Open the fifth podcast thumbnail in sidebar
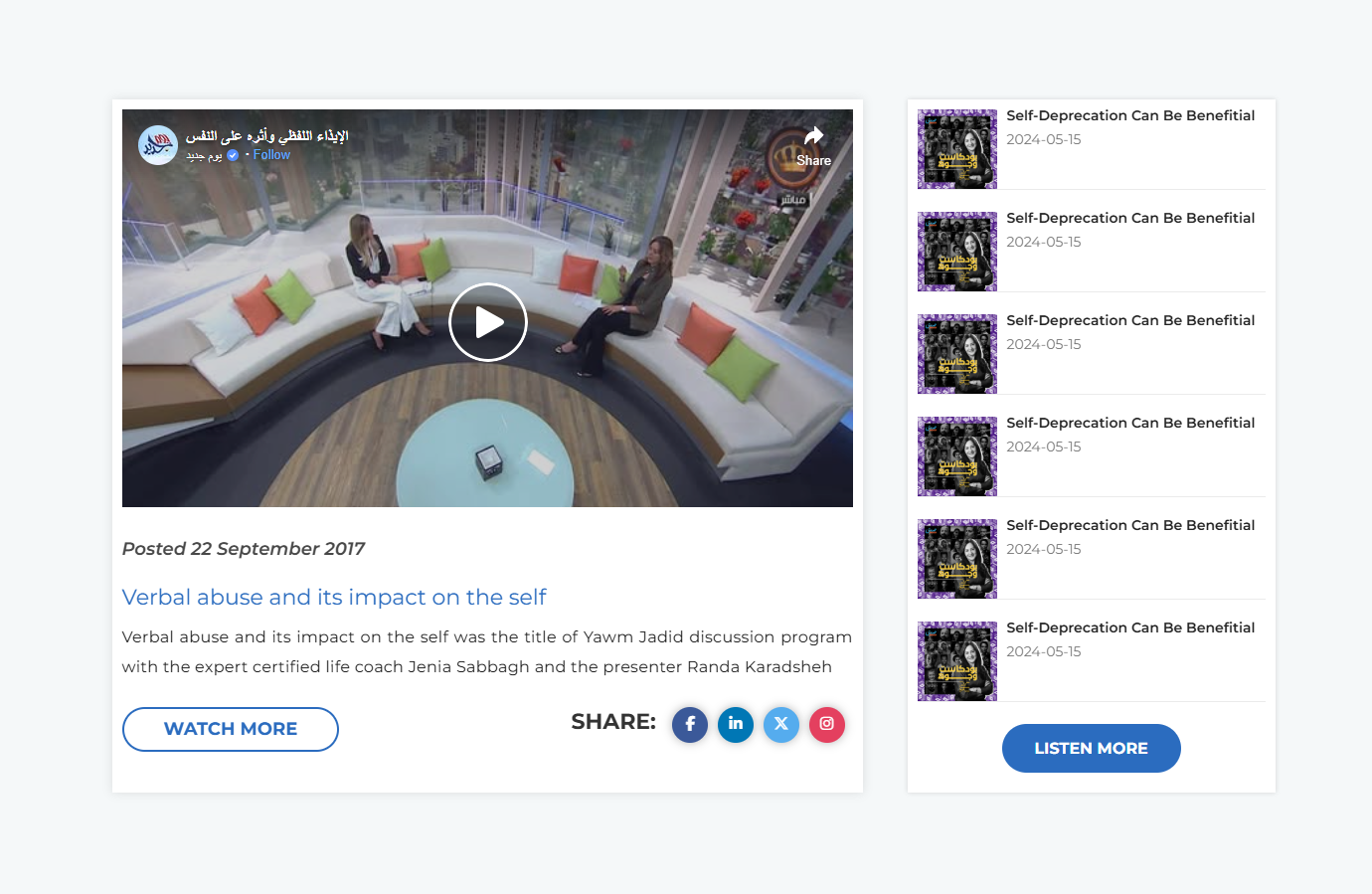1372x894 pixels. 957,559
